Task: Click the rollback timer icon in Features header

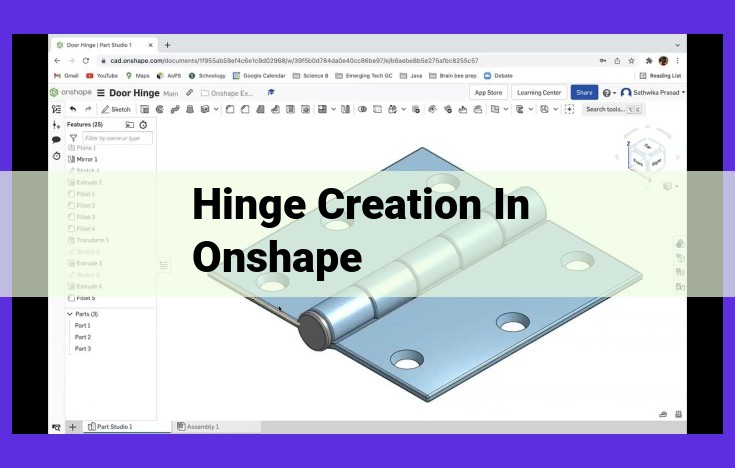Action: point(143,124)
